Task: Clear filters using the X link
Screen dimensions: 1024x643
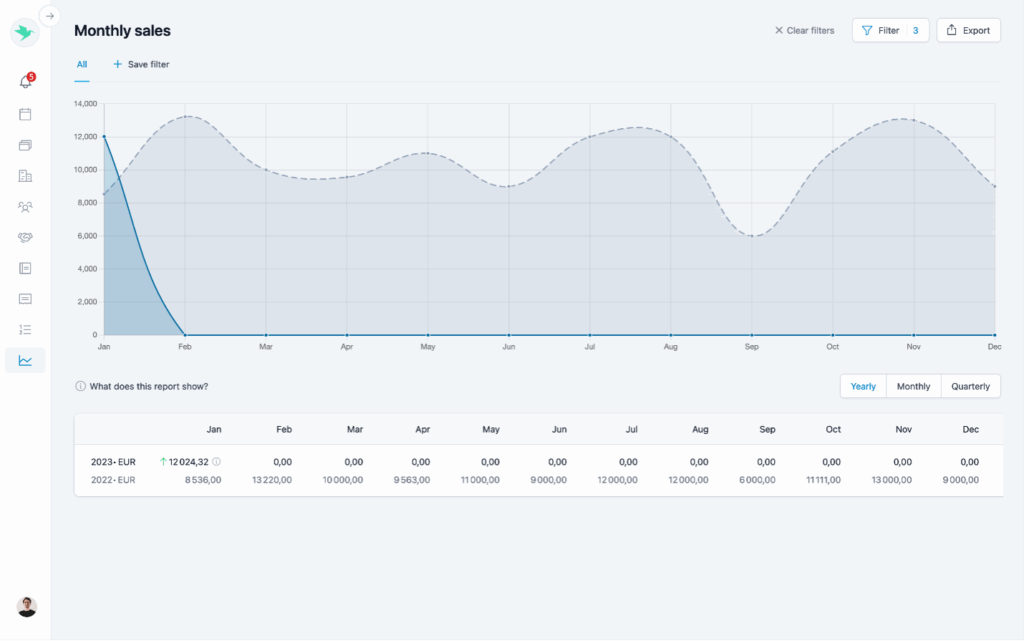Action: [x=804, y=31]
